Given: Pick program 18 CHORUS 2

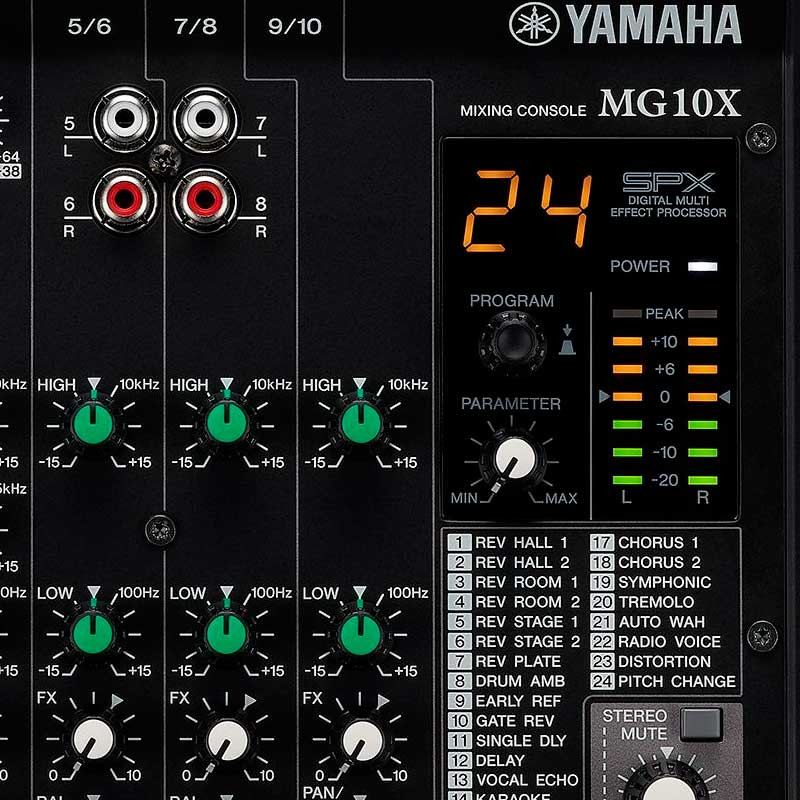Looking at the screenshot, I should 646,562.
